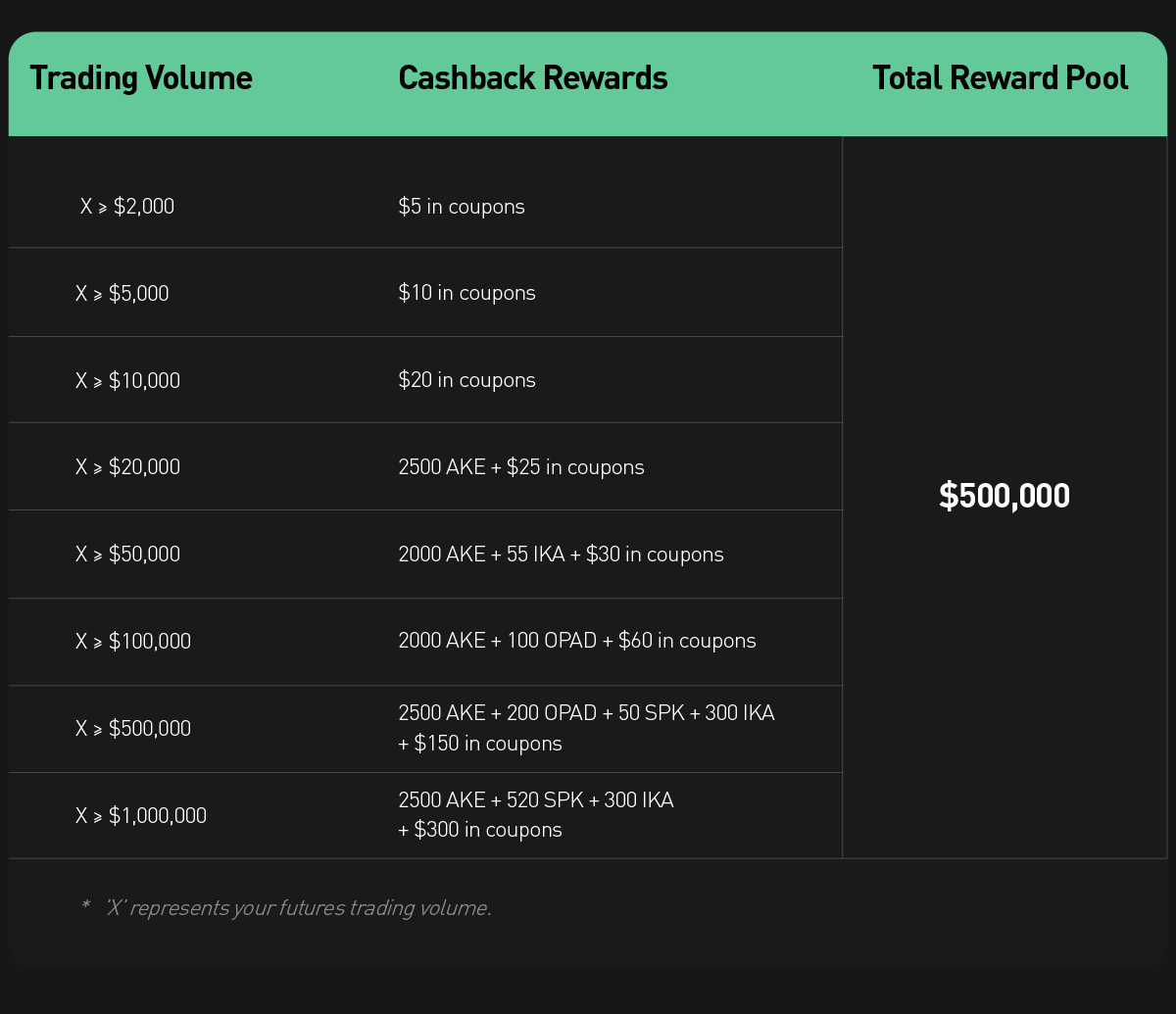Click the $10 in coupons reward
The width and height of the screenshot is (1176, 1014).
pyautogui.click(x=466, y=293)
